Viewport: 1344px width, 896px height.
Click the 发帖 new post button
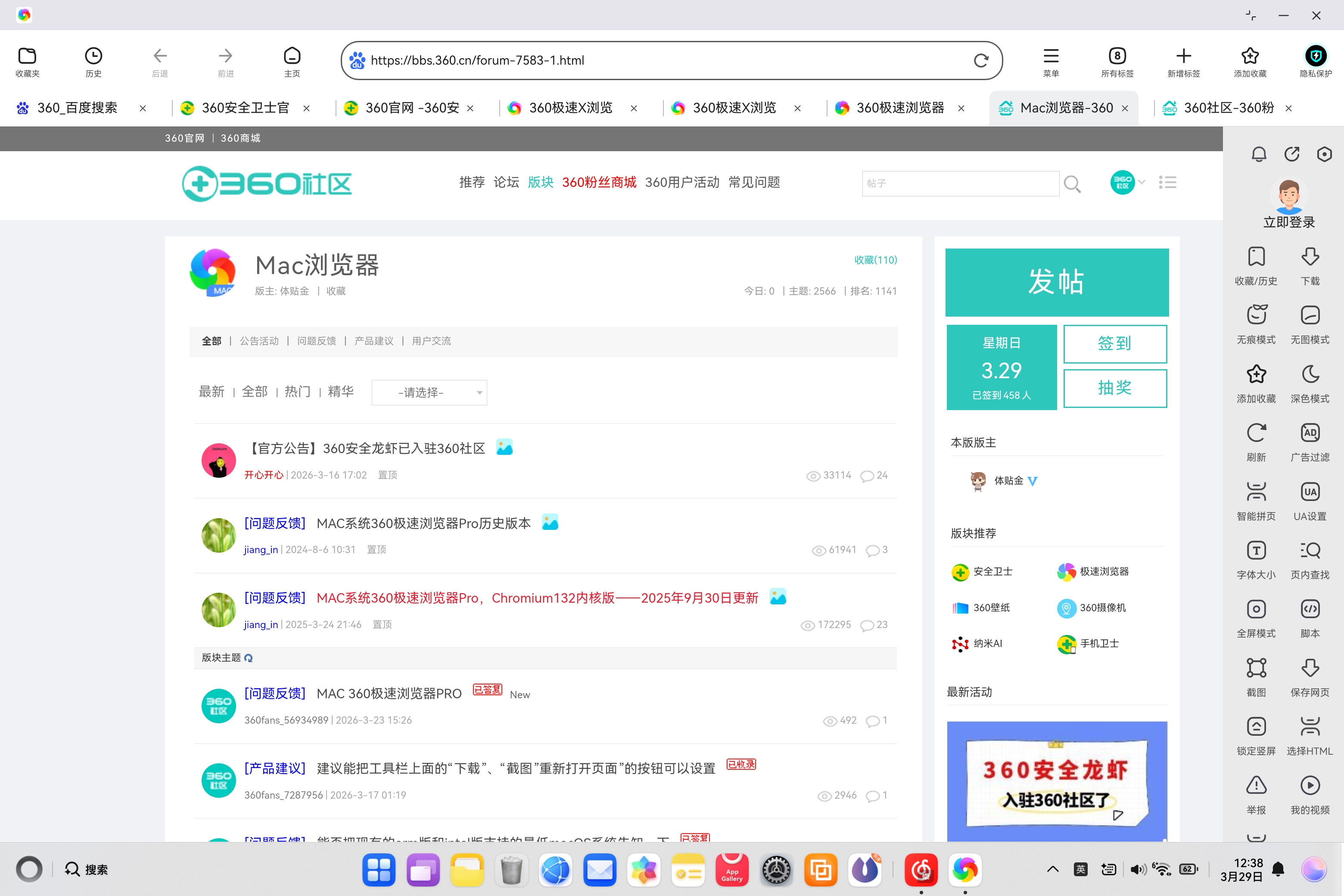[1057, 282]
